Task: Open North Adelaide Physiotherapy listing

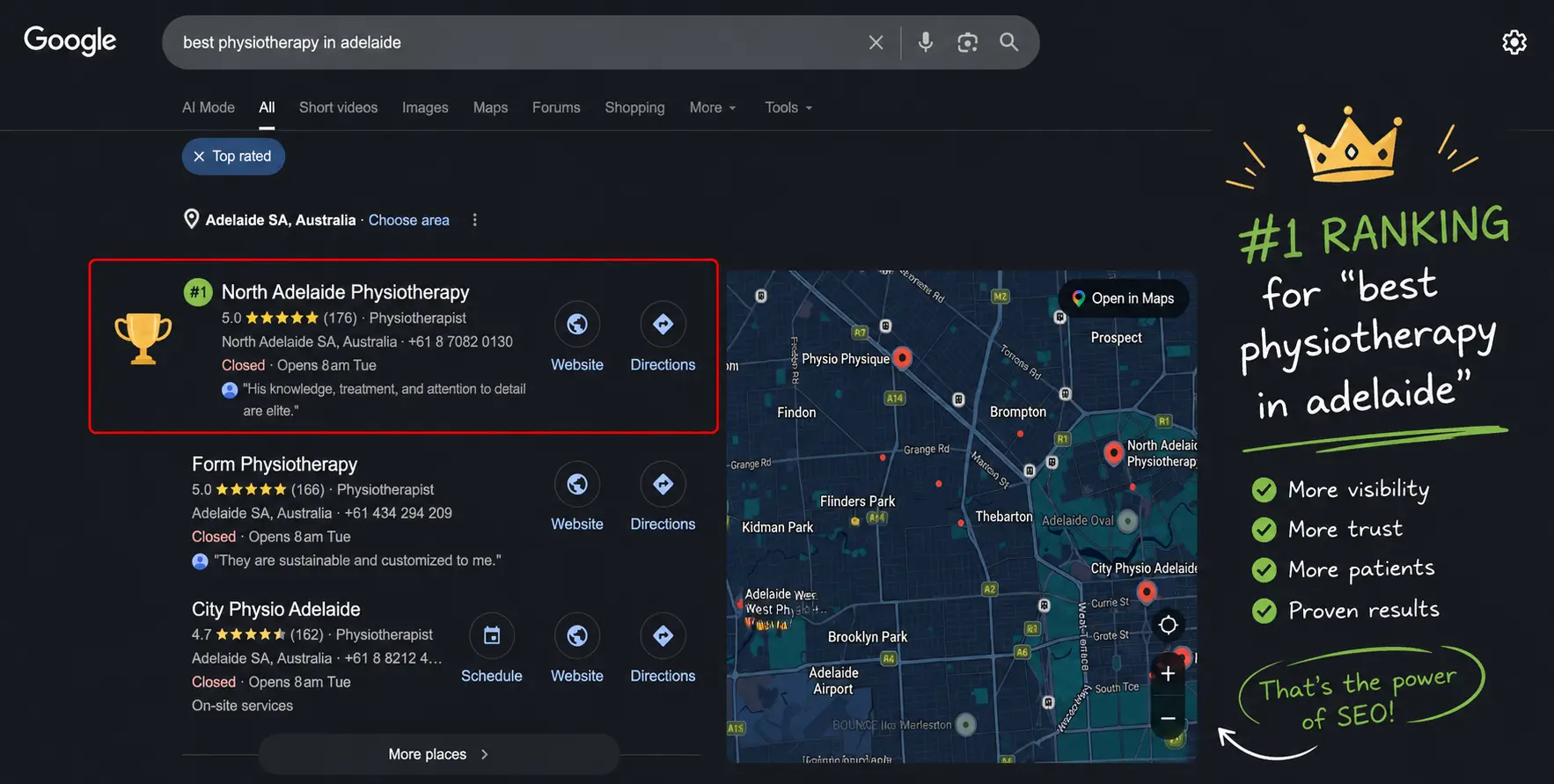Action: pyautogui.click(x=345, y=292)
